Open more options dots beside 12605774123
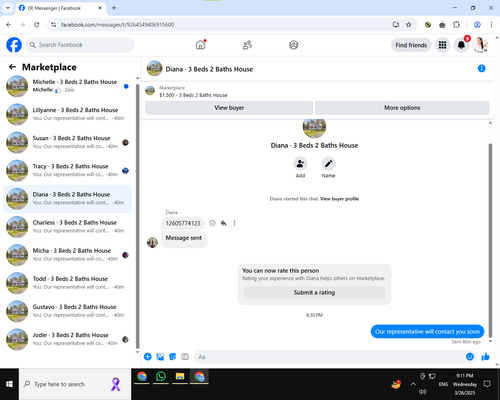Screen dimensions: 500x400 click(234, 223)
